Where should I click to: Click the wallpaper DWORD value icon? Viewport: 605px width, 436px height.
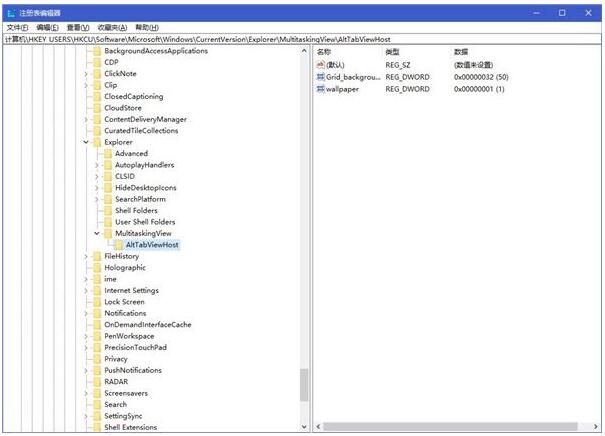pos(320,89)
